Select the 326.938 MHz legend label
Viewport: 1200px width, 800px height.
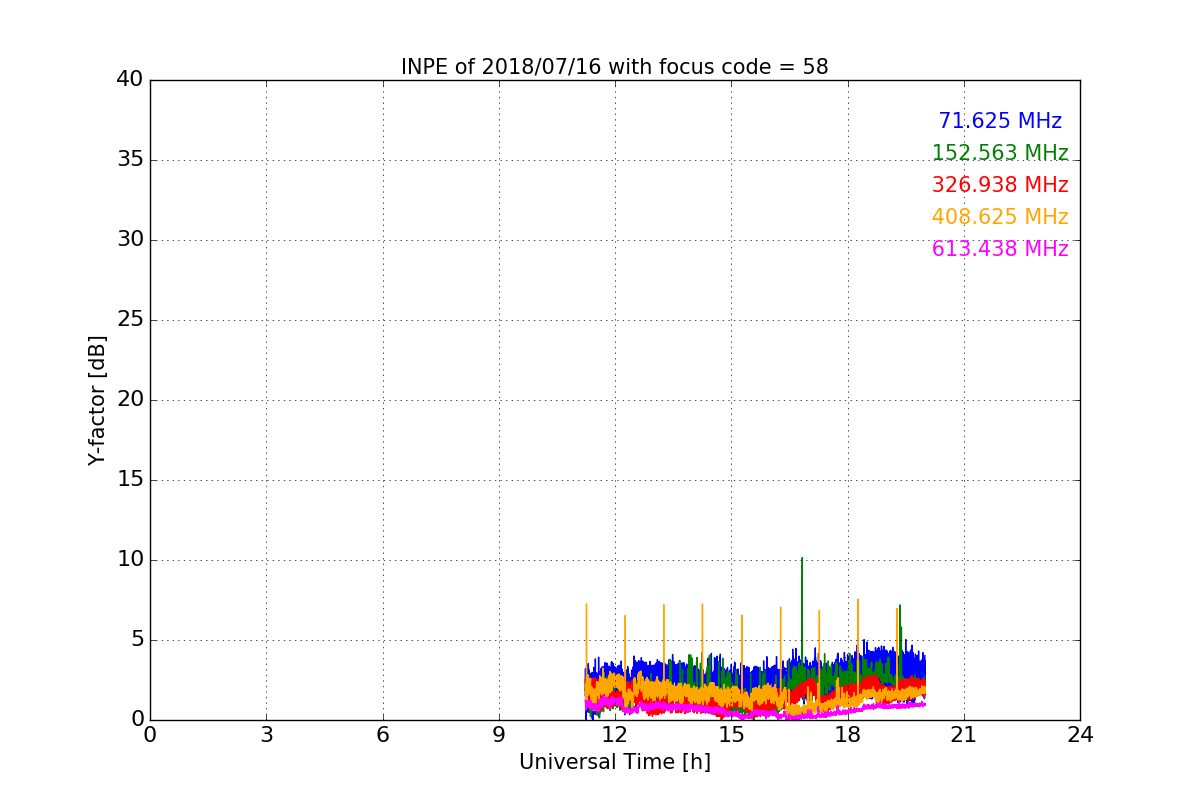pos(1000,185)
